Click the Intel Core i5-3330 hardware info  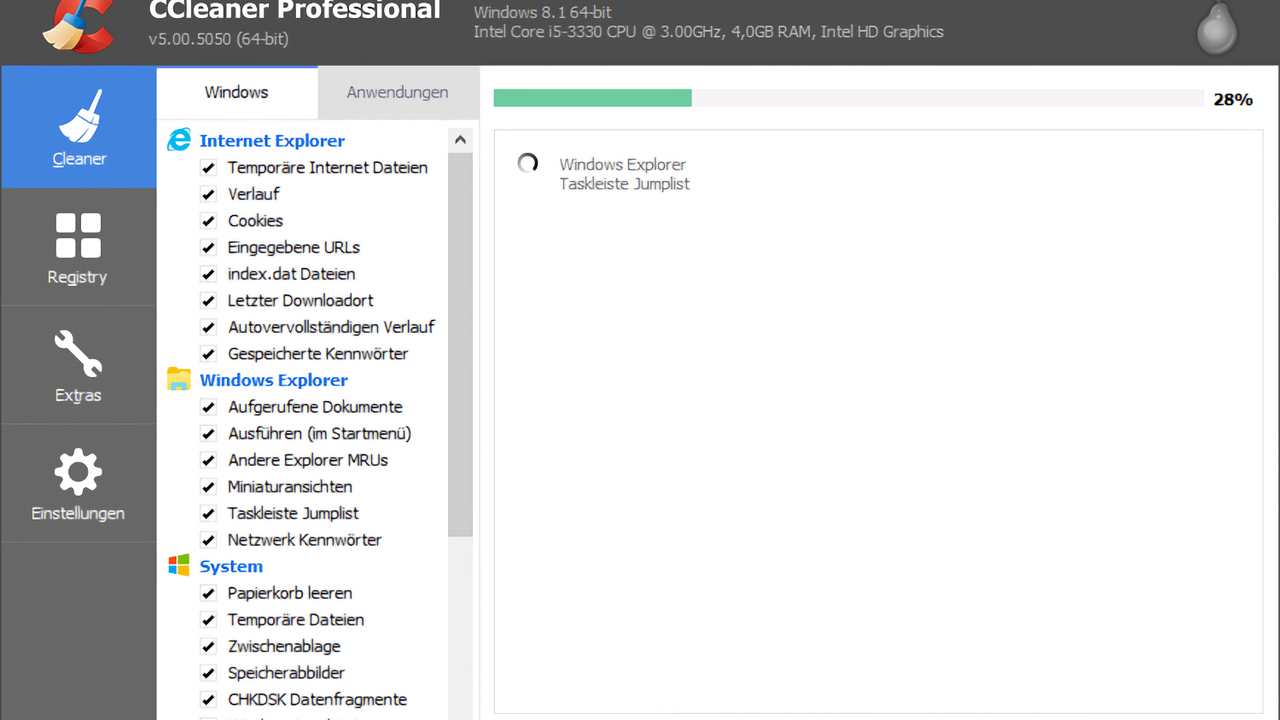click(708, 32)
